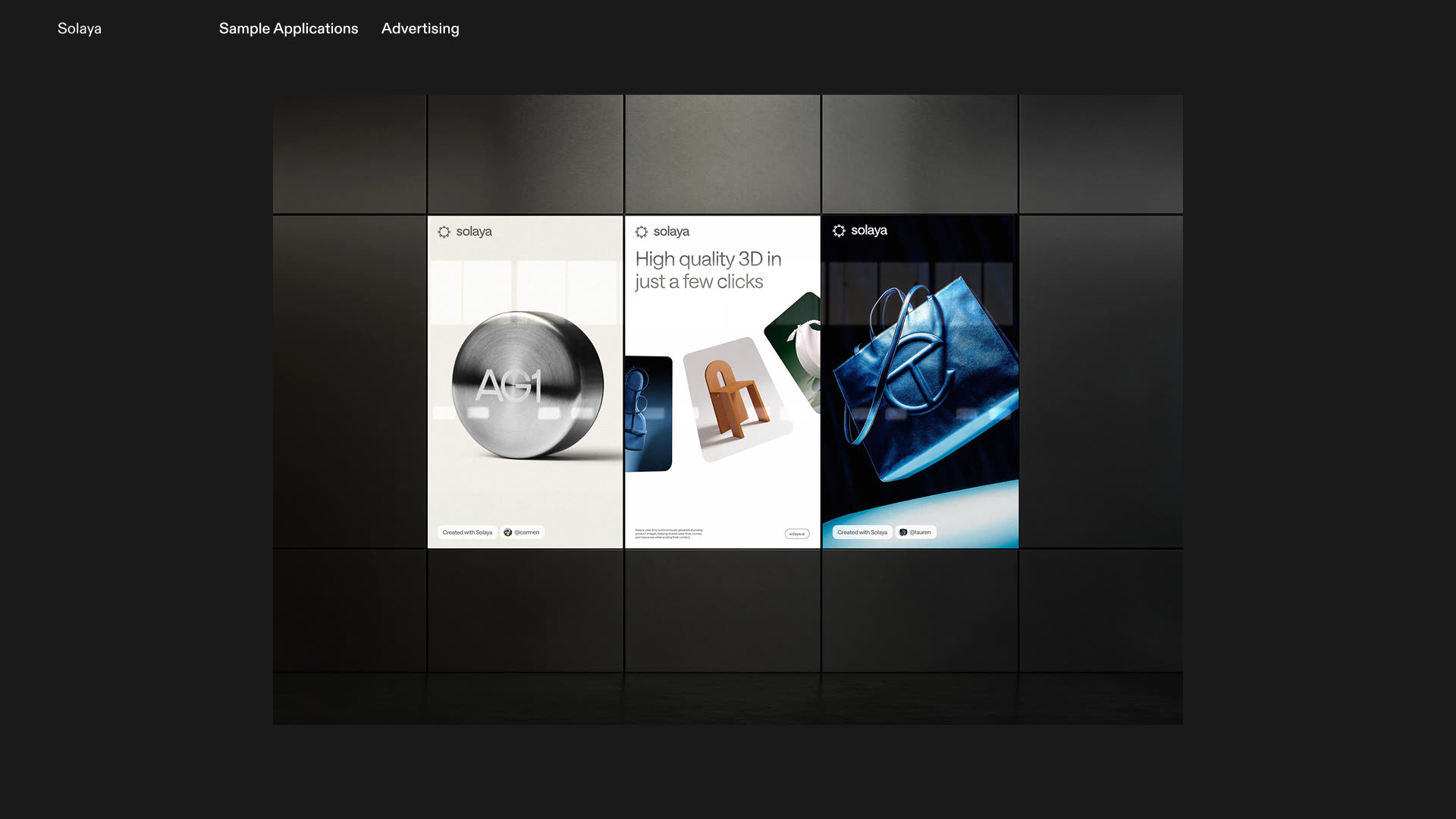1456x819 pixels.
Task: Open the Sample Applications menu item
Action: pos(288,28)
